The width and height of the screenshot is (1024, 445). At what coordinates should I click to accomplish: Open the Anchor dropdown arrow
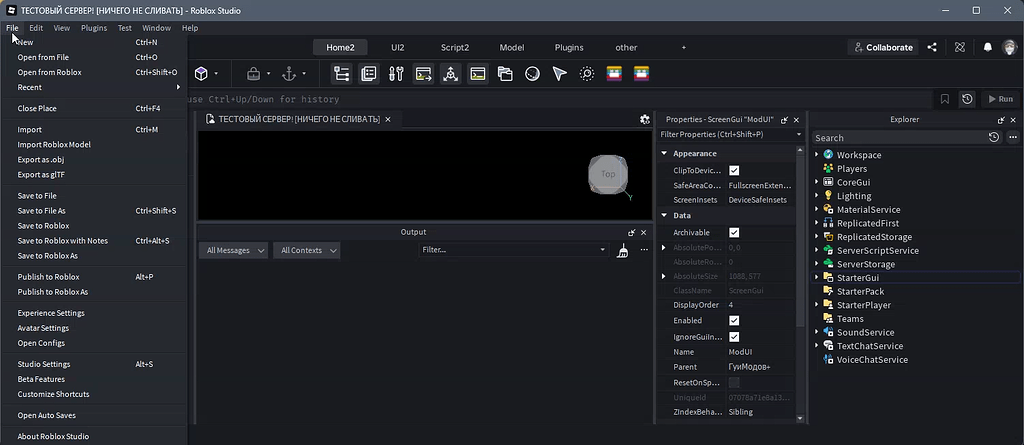(304, 74)
